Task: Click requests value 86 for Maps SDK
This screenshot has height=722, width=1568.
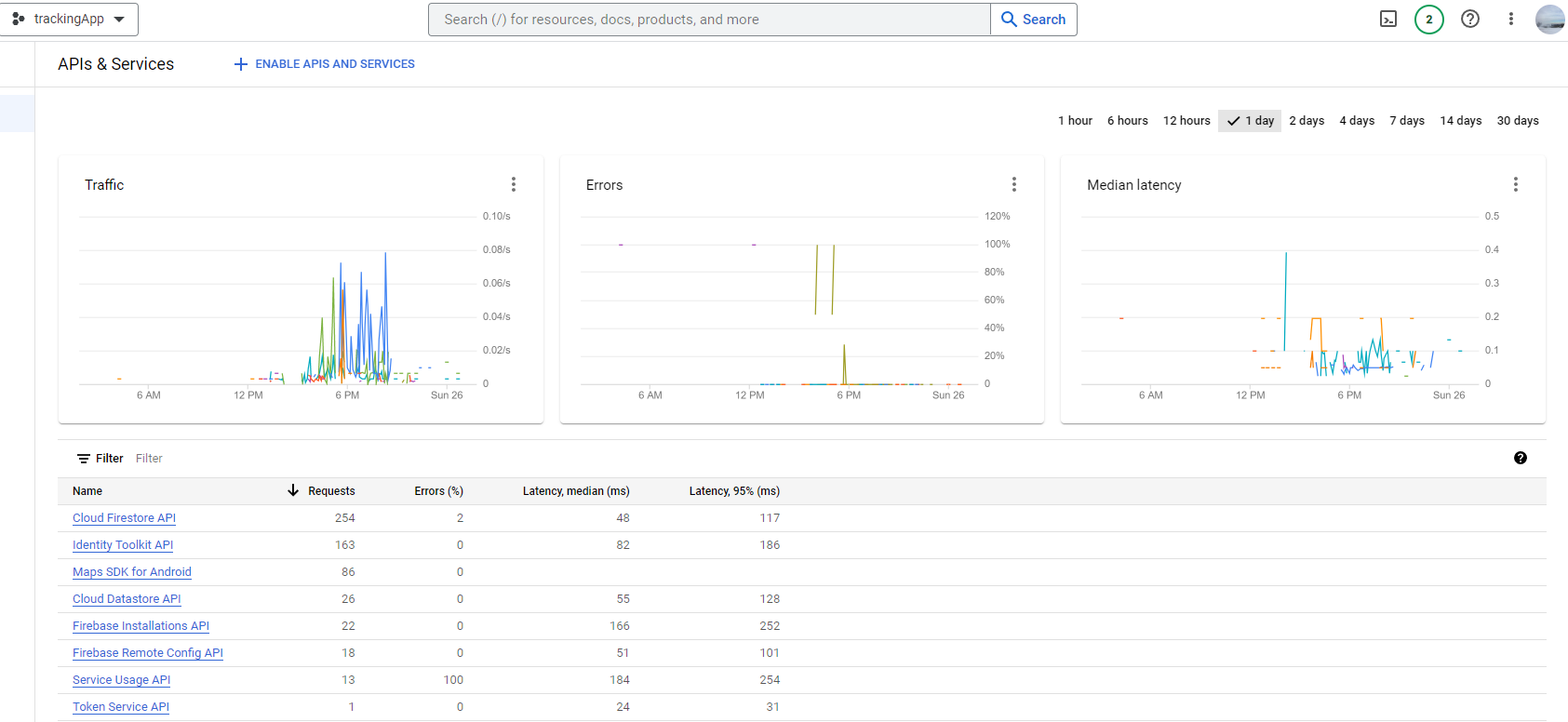Action: 348,572
